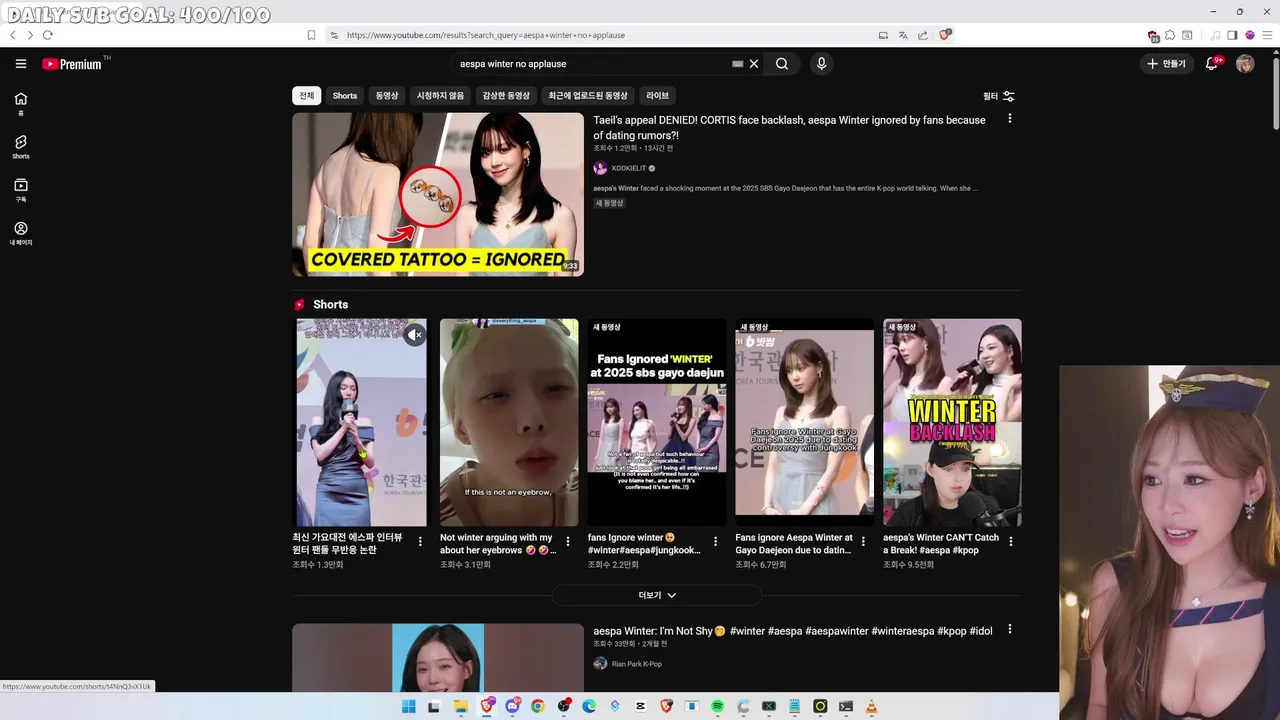Go to the YouTube Premium home logo
This screenshot has width=1280, height=720.
click(72, 64)
